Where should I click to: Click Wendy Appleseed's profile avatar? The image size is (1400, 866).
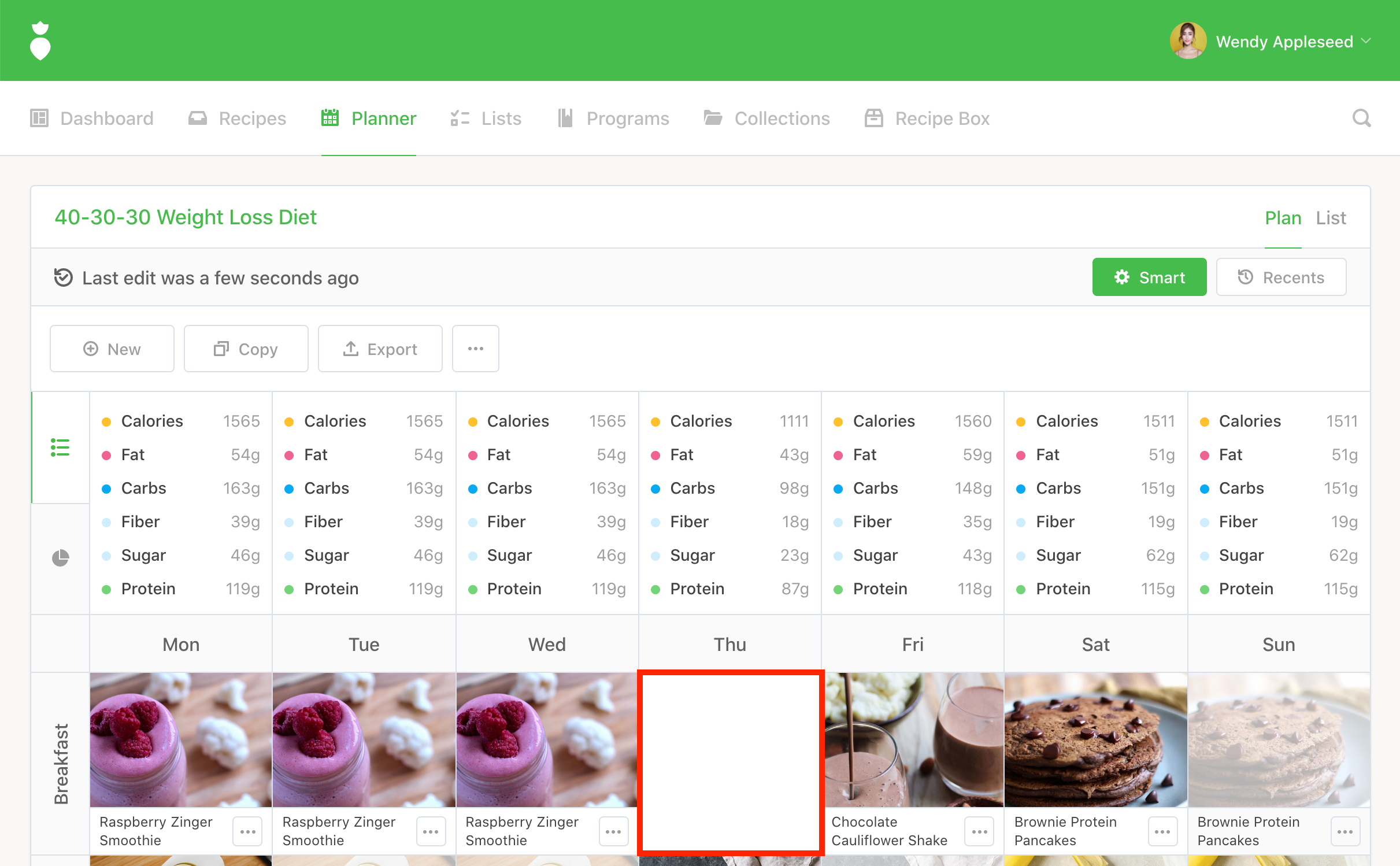(x=1187, y=41)
